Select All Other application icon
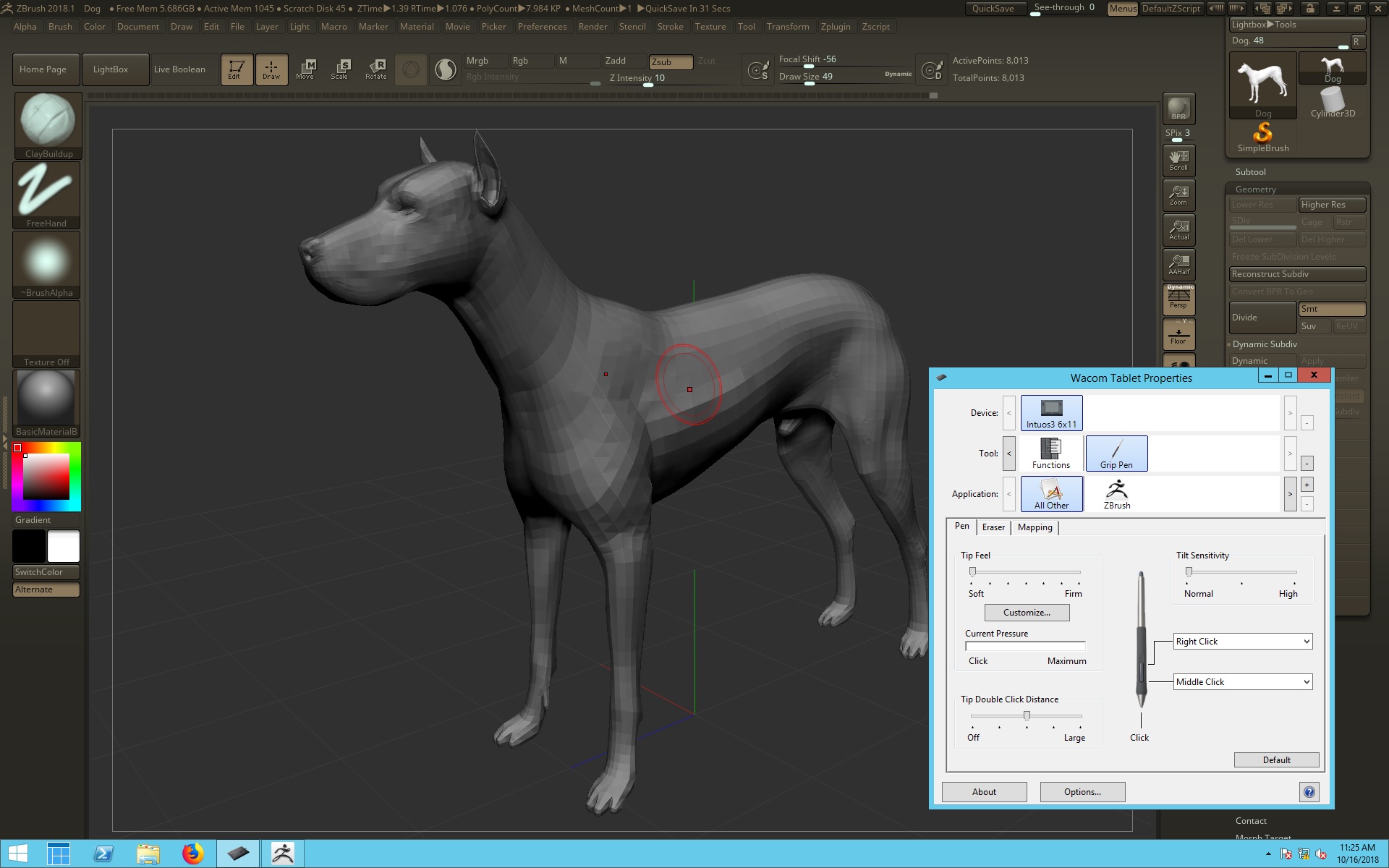Screen dimensions: 1389x868 (x=1051, y=494)
